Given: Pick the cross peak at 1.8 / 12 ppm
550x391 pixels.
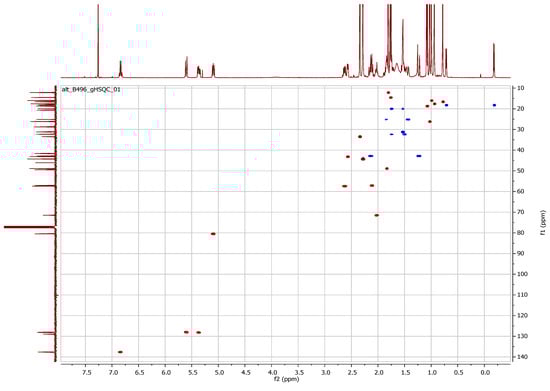Looking at the screenshot, I should coord(388,93).
